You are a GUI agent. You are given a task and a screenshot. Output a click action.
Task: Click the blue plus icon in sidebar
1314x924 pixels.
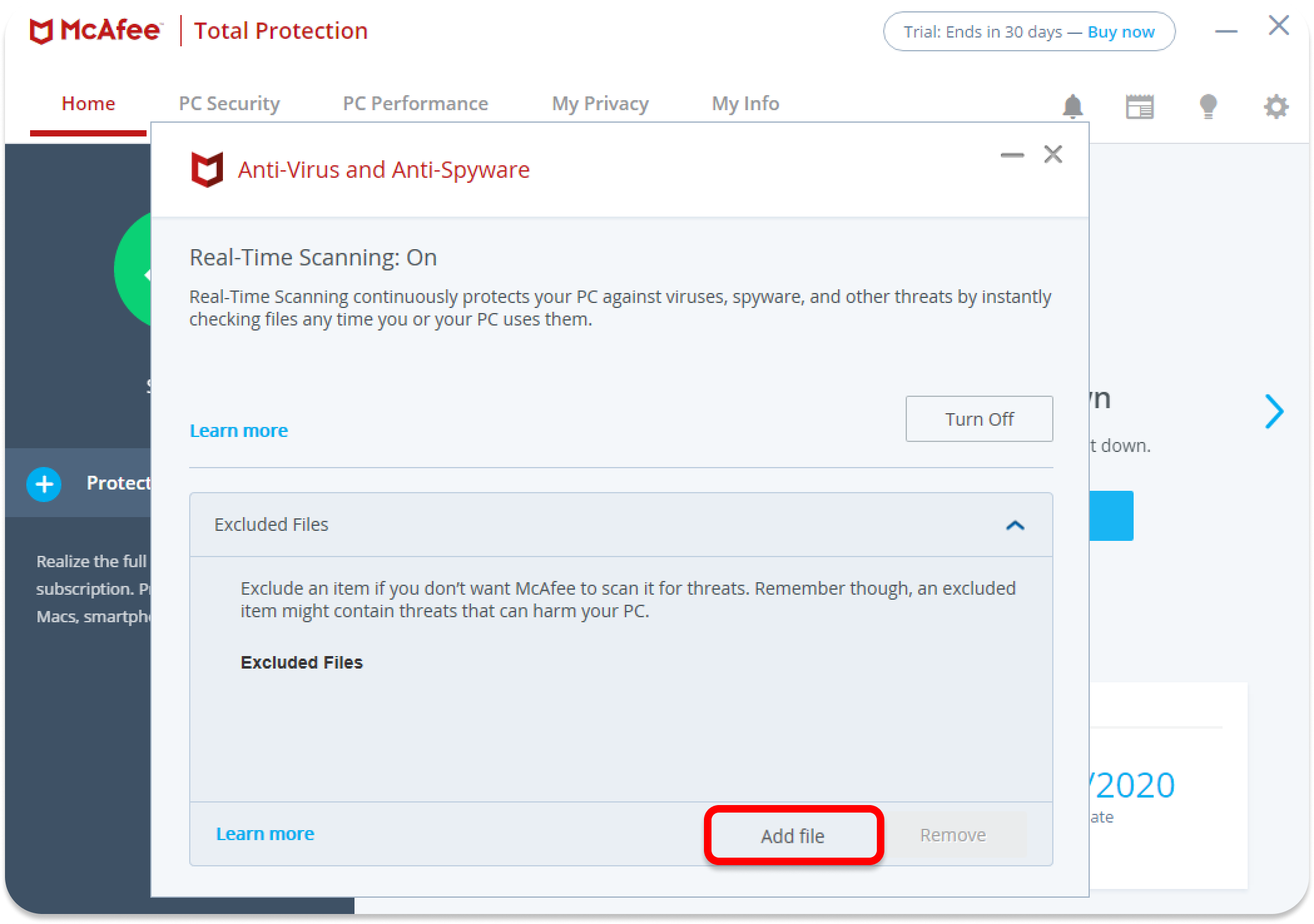click(44, 484)
